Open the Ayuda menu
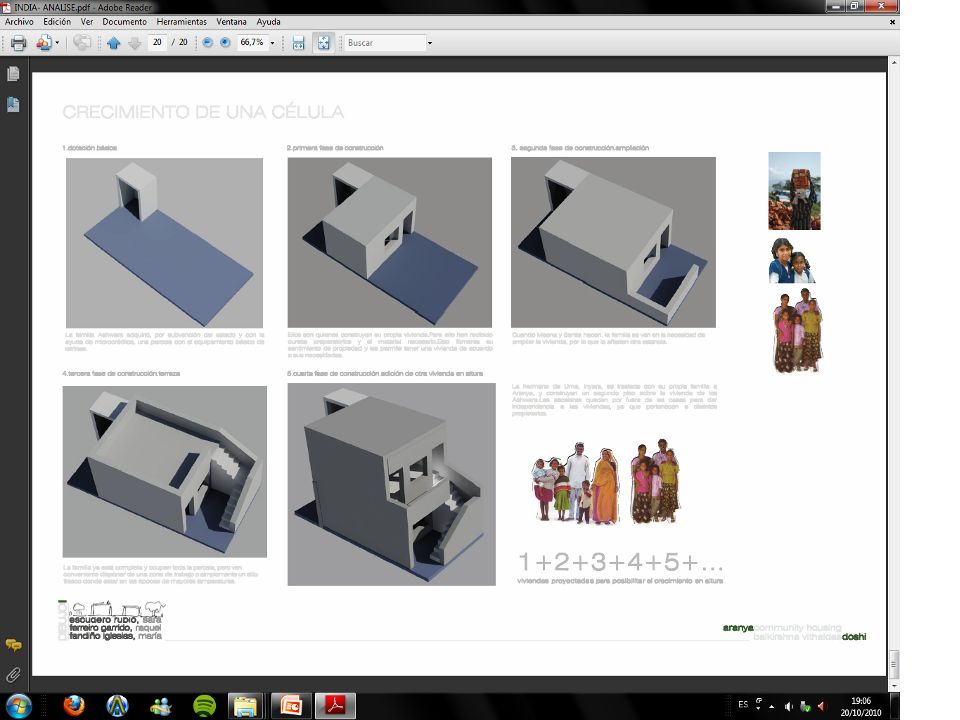Image resolution: width=960 pixels, height=720 pixels. tap(268, 21)
